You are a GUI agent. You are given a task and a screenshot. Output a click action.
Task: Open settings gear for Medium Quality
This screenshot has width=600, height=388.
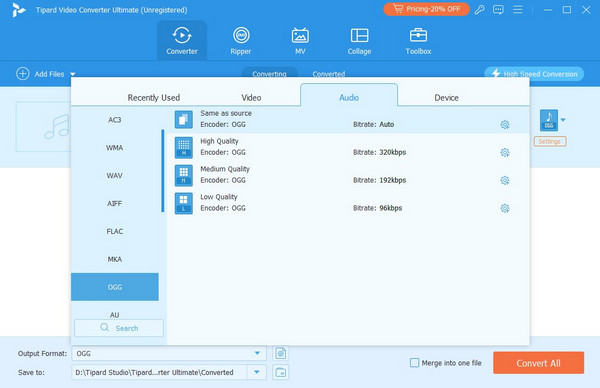pos(505,181)
